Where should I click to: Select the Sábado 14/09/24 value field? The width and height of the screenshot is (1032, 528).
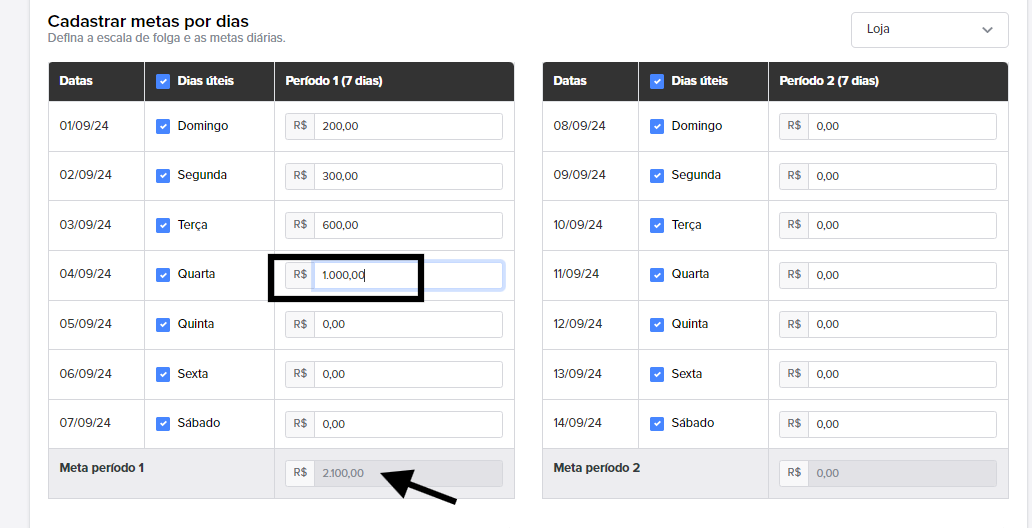pyautogui.click(x=902, y=424)
